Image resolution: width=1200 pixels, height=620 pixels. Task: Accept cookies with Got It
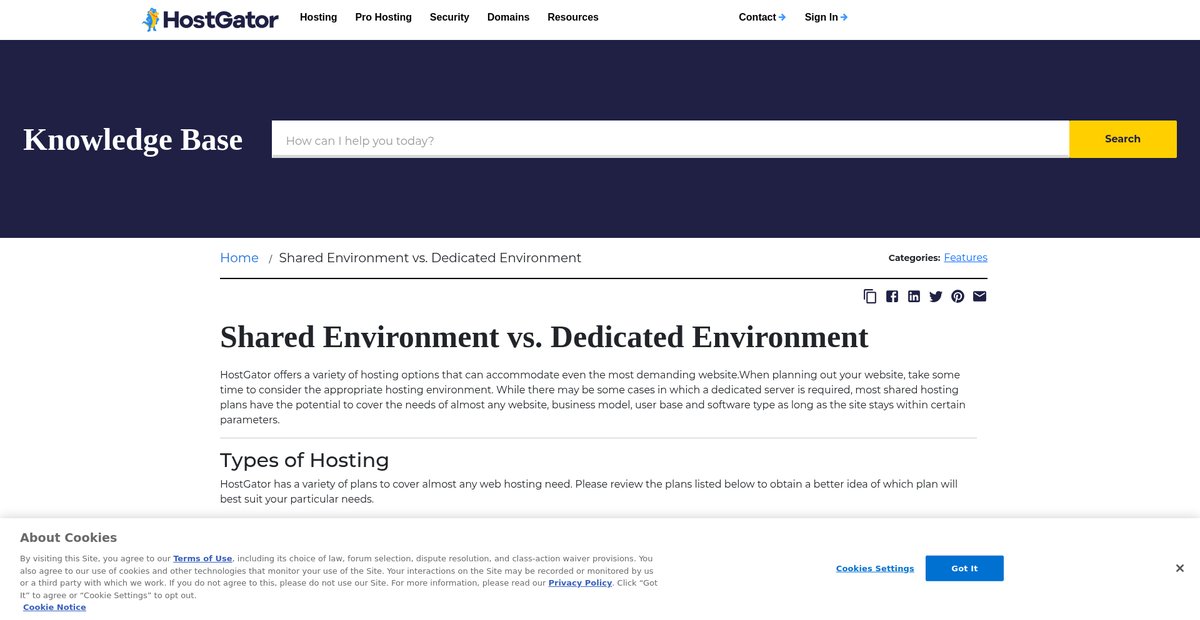point(964,568)
